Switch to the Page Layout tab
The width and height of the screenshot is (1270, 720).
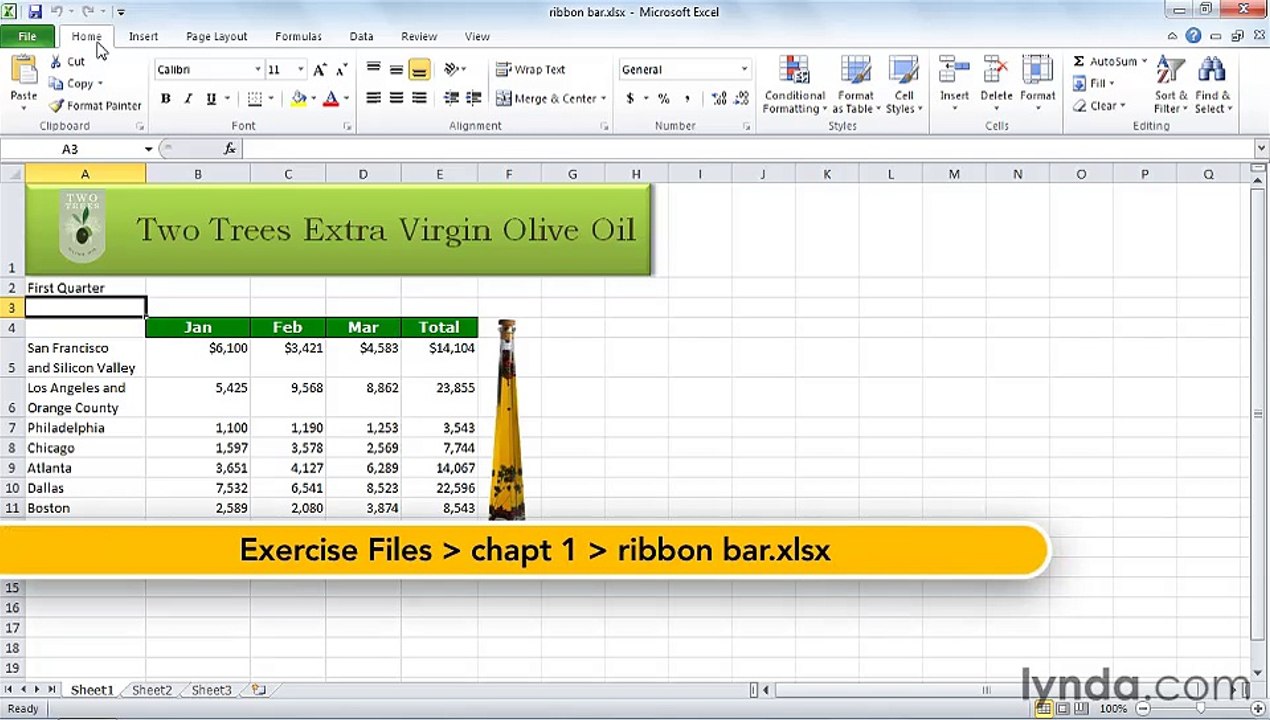pos(216,37)
